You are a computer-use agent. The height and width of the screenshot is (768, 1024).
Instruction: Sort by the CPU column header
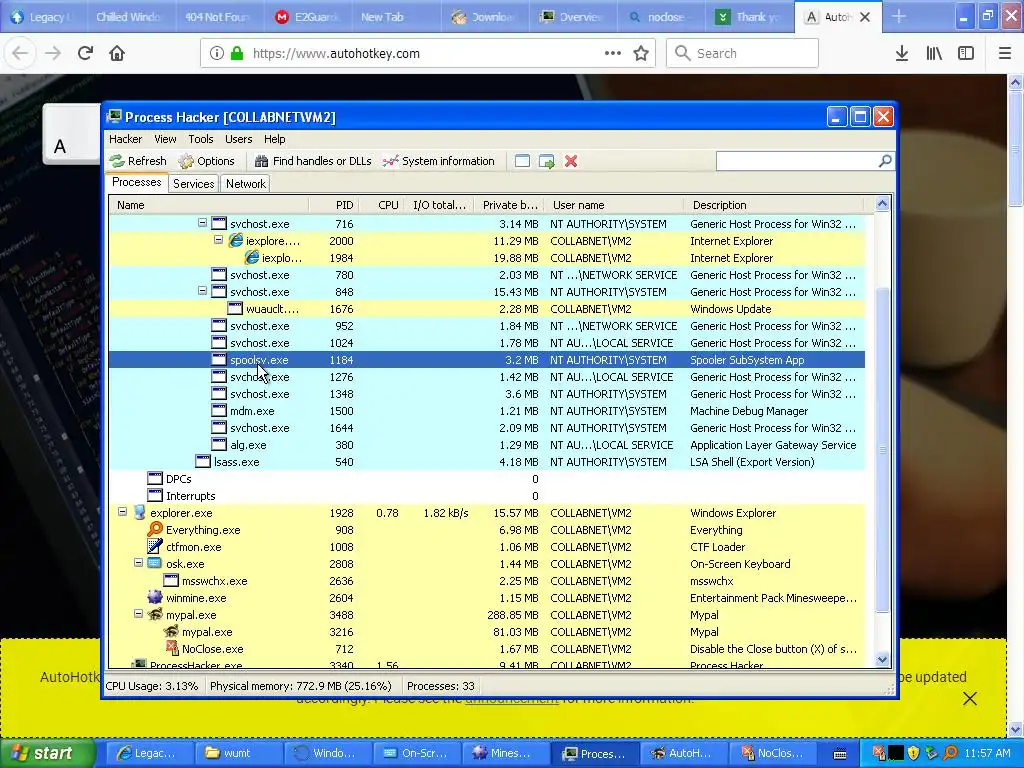[x=381, y=205]
